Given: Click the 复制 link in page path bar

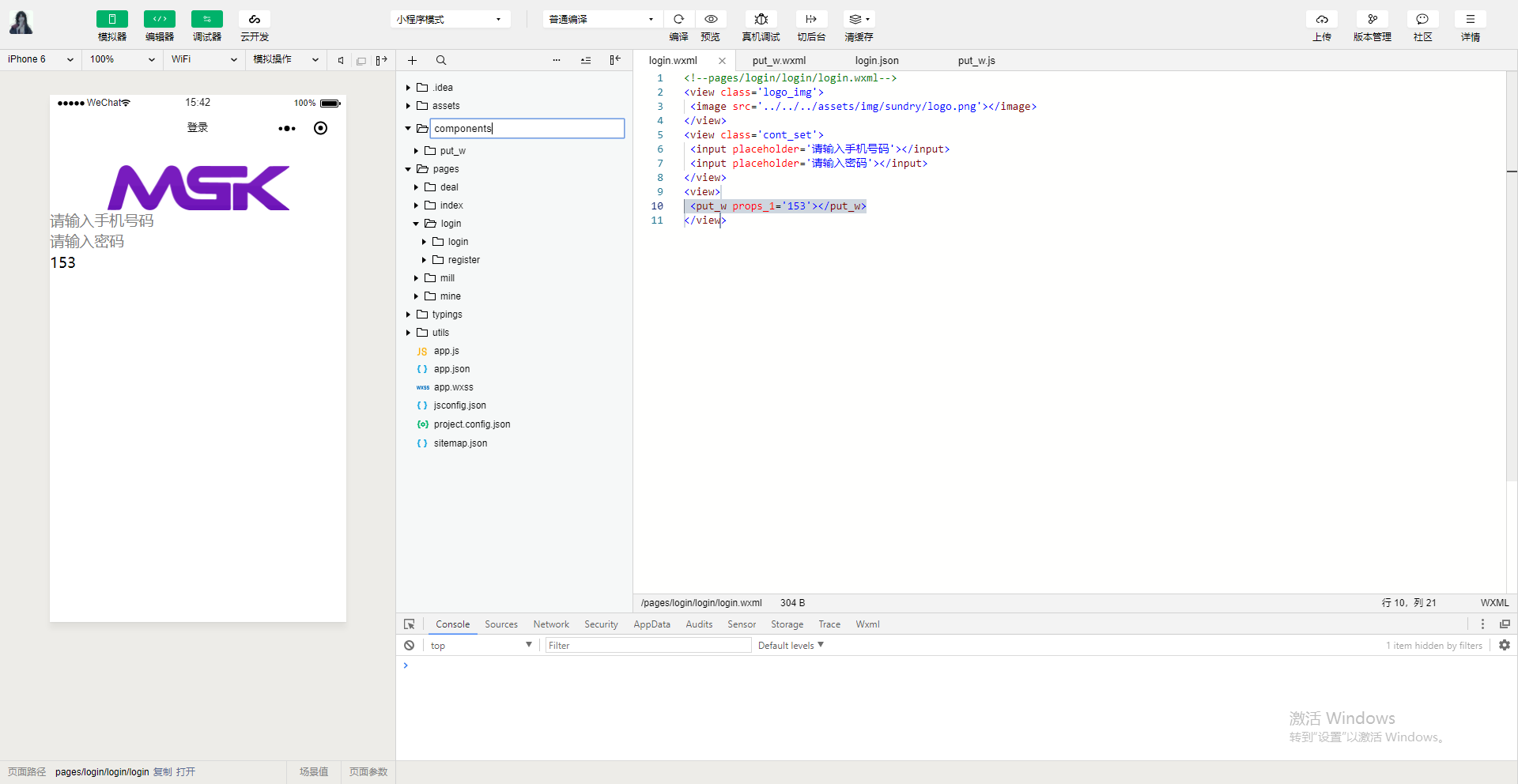Looking at the screenshot, I should pyautogui.click(x=162, y=772).
